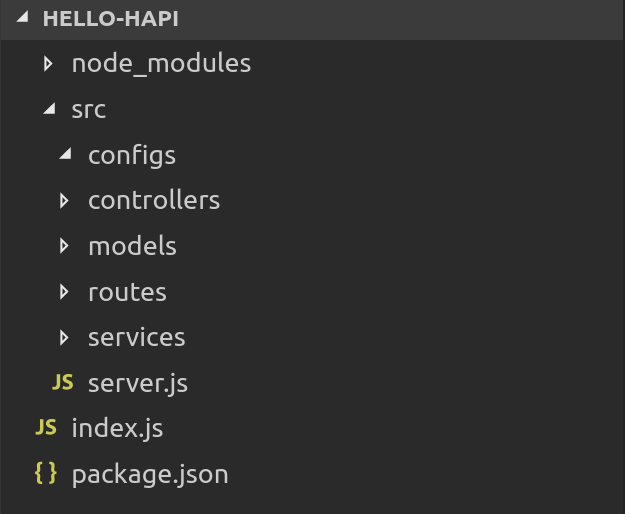Open the server.js file
625x514 pixels.
point(137,383)
